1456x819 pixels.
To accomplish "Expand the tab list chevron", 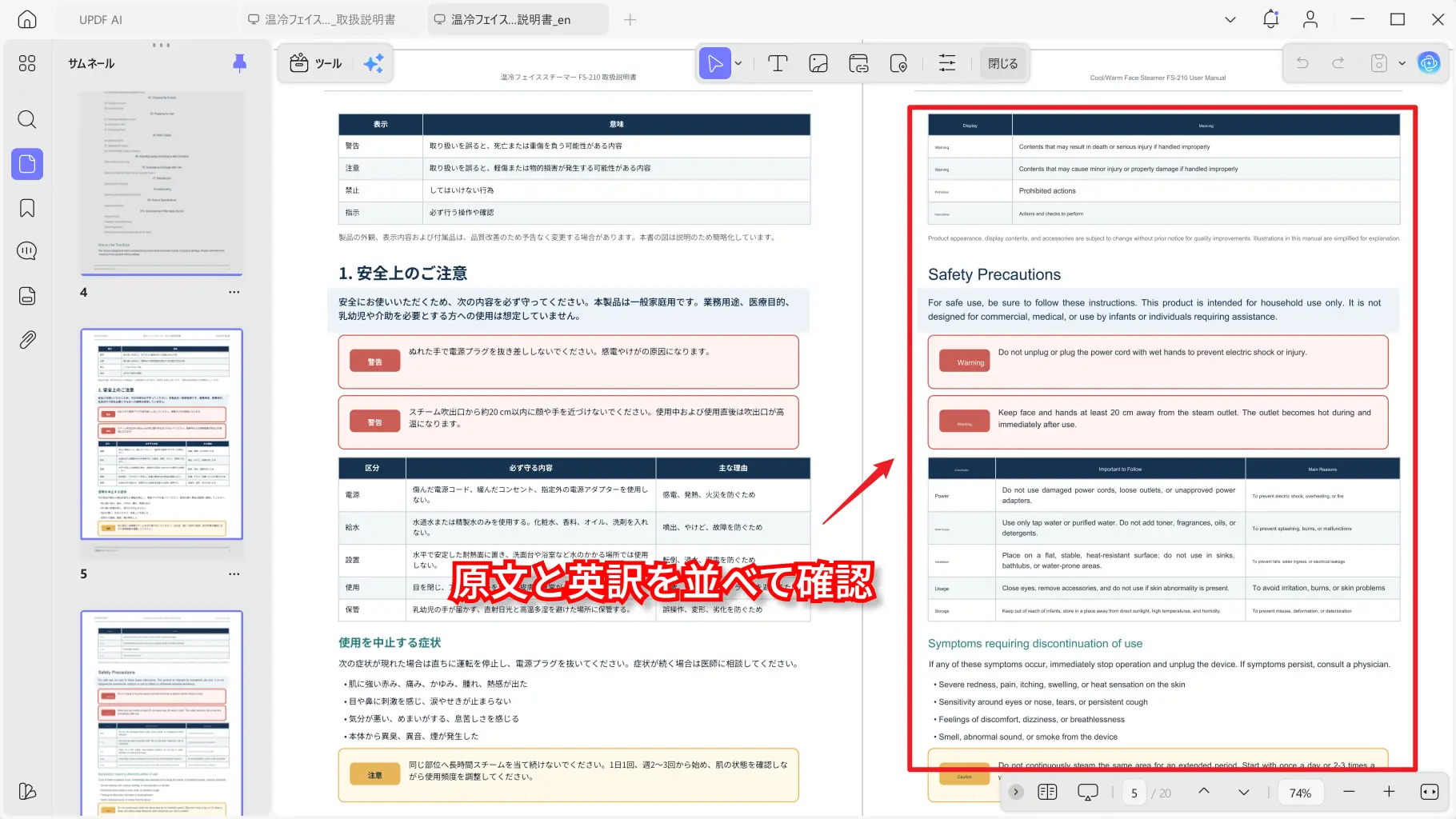I will tap(1230, 19).
